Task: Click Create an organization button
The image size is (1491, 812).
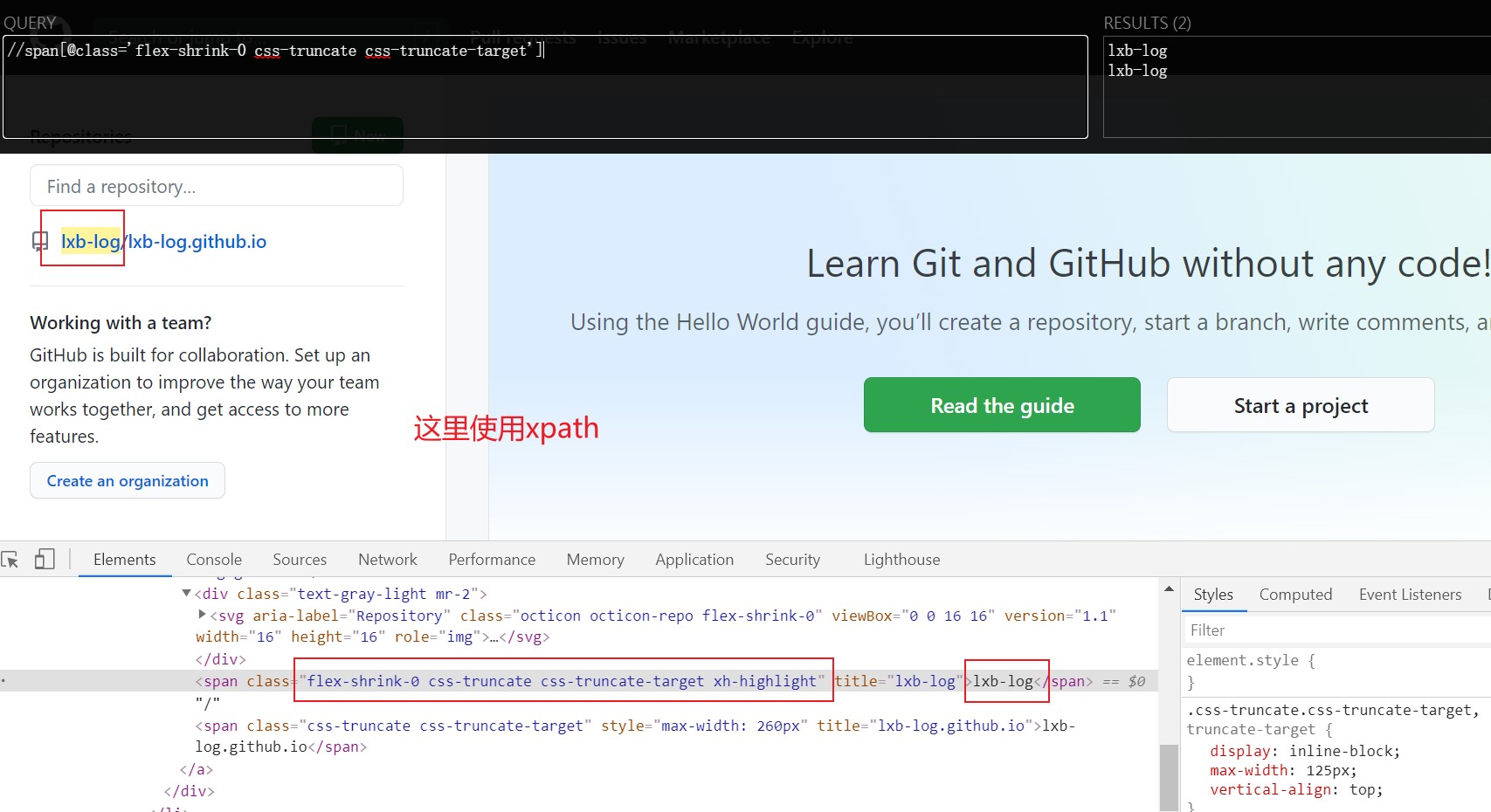Action: (128, 480)
